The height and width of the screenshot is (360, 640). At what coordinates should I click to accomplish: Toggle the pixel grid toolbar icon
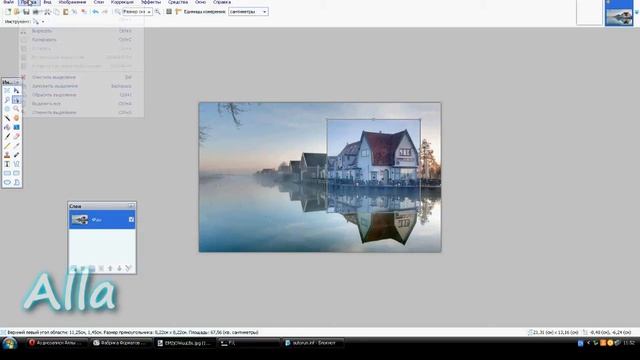[x=169, y=12]
